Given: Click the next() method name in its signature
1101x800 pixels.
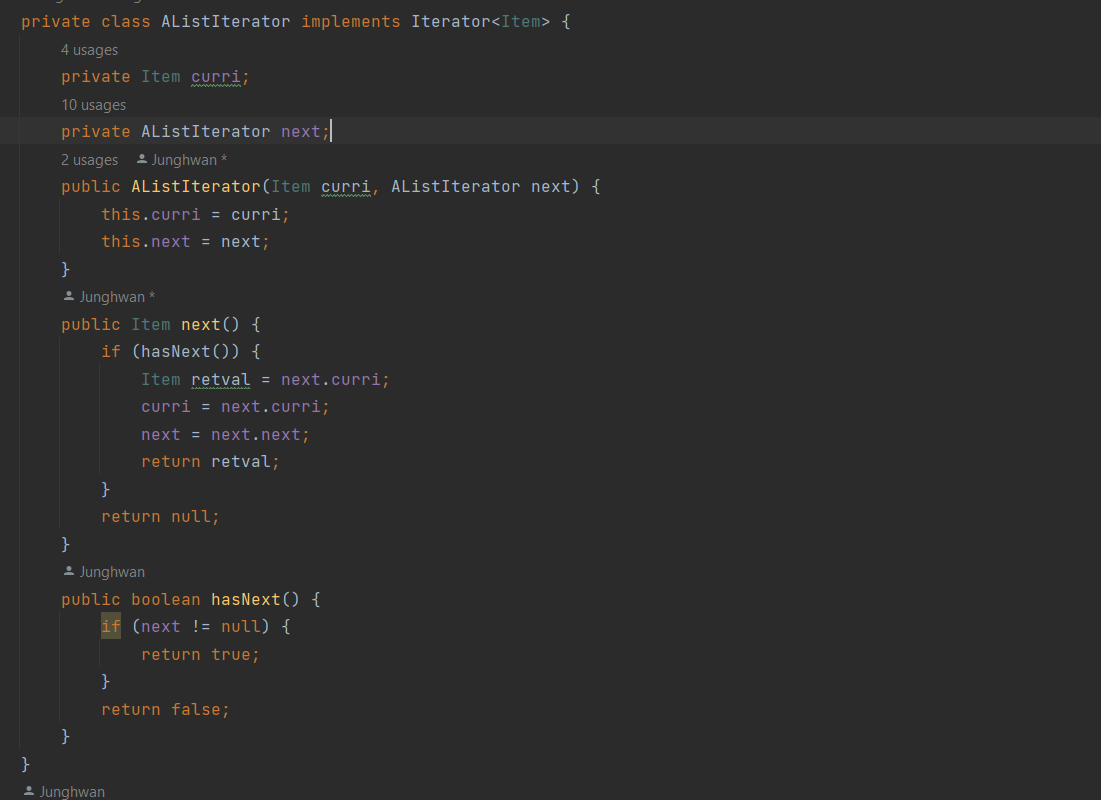Looking at the screenshot, I should pos(200,324).
